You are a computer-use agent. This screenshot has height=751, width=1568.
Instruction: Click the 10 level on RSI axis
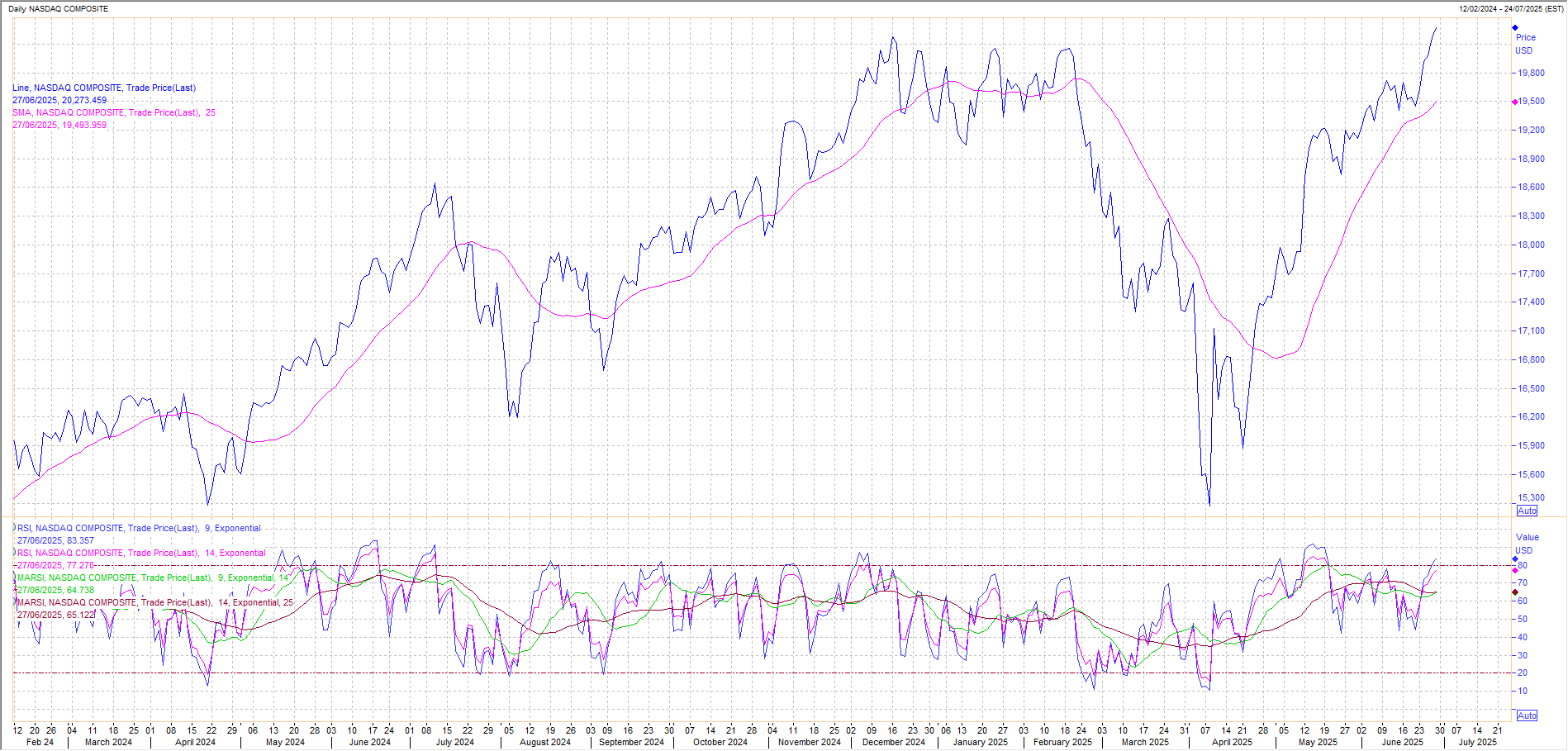point(1523,691)
